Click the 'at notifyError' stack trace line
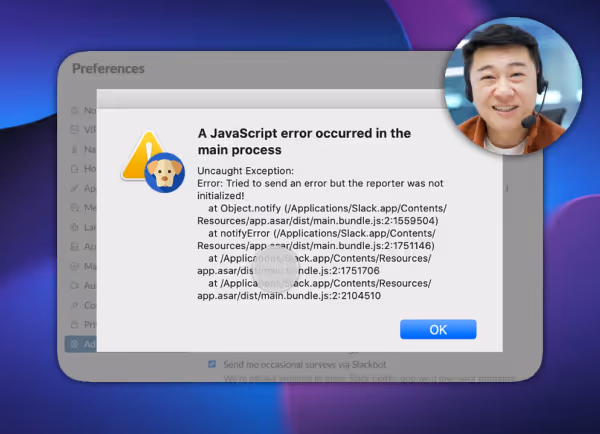This screenshot has width=600, height=434. [321, 233]
